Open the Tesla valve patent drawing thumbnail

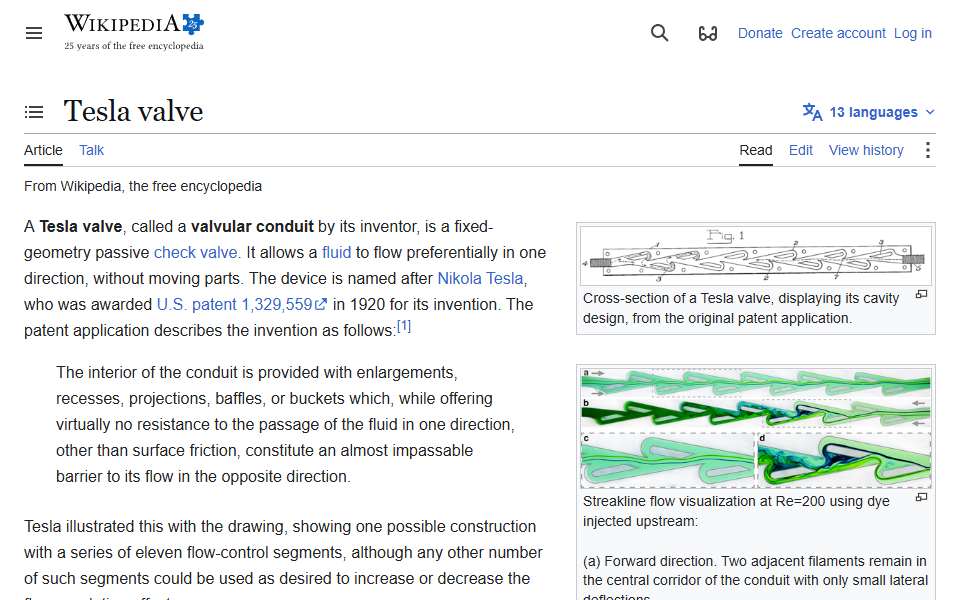(x=756, y=255)
